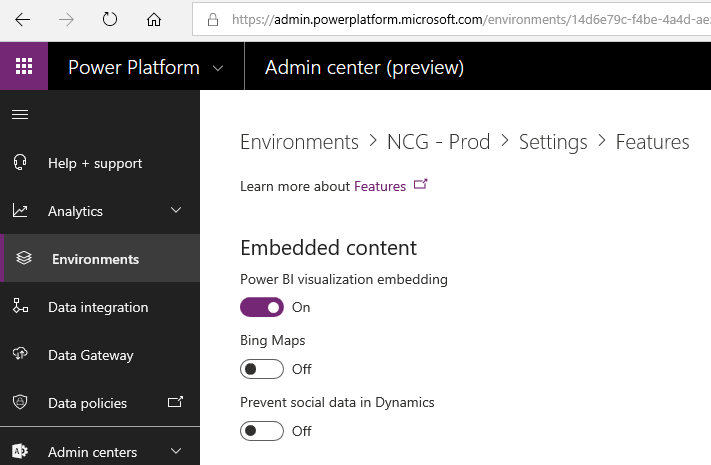This screenshot has height=465, width=711.
Task: Click the Data integration icon
Action: 20,307
